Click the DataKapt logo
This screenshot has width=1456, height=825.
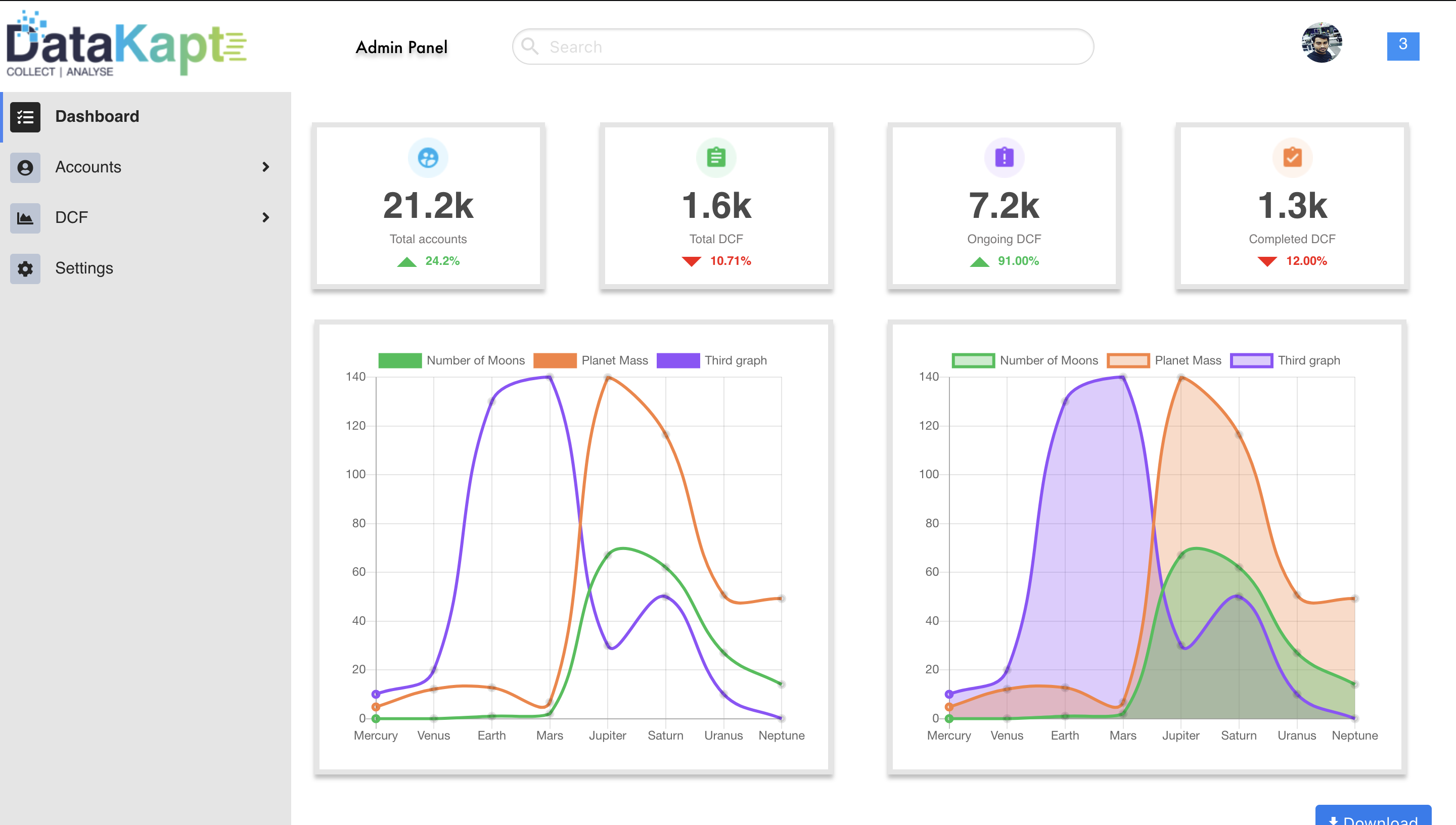point(126,43)
